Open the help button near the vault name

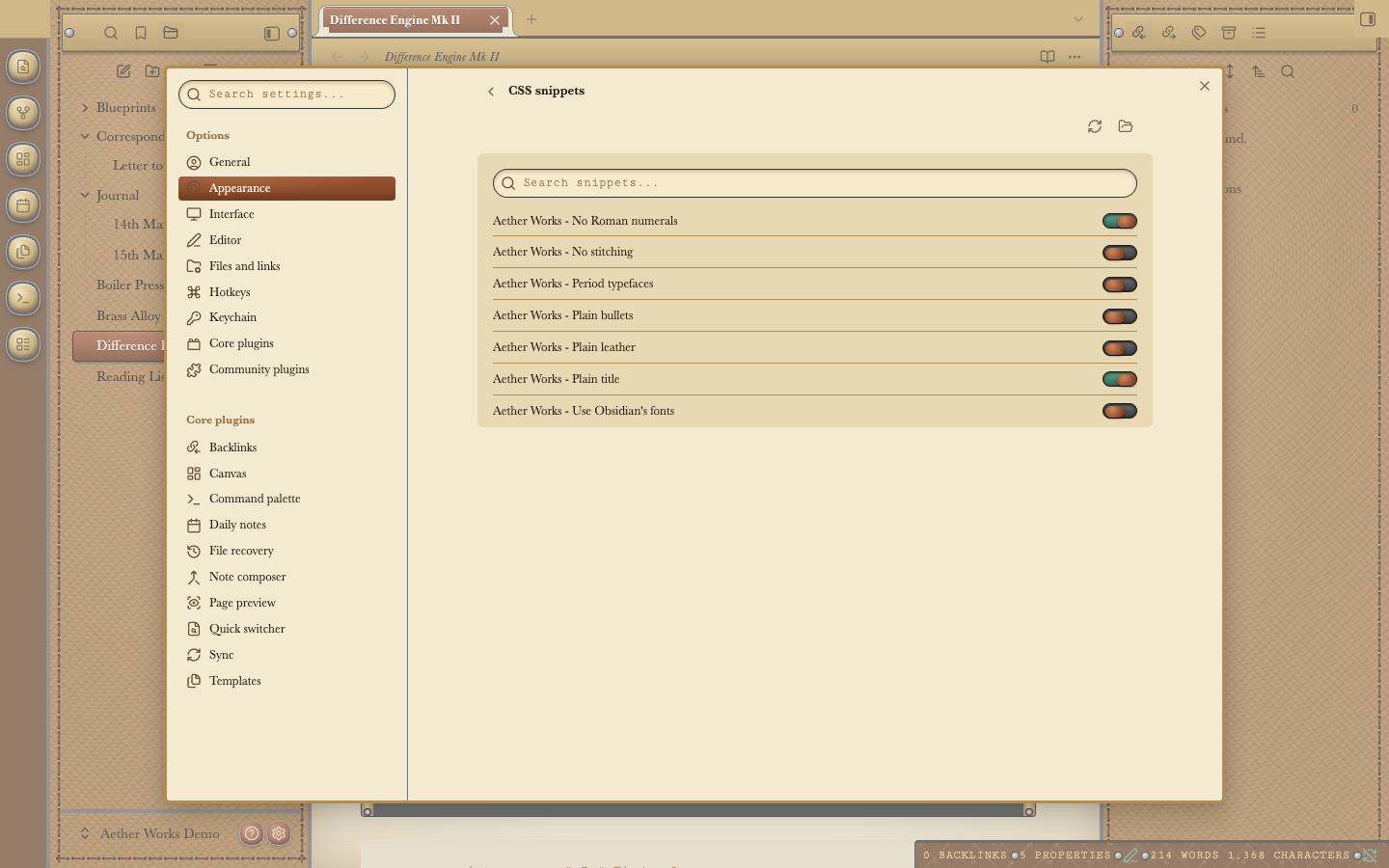click(252, 834)
